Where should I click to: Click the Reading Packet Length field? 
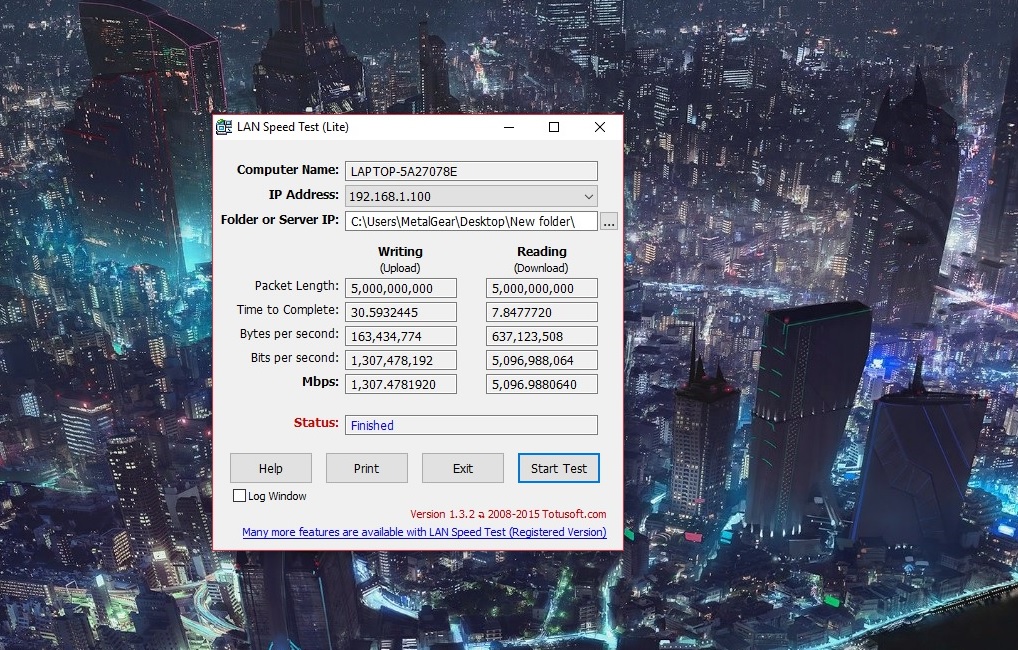tap(541, 288)
